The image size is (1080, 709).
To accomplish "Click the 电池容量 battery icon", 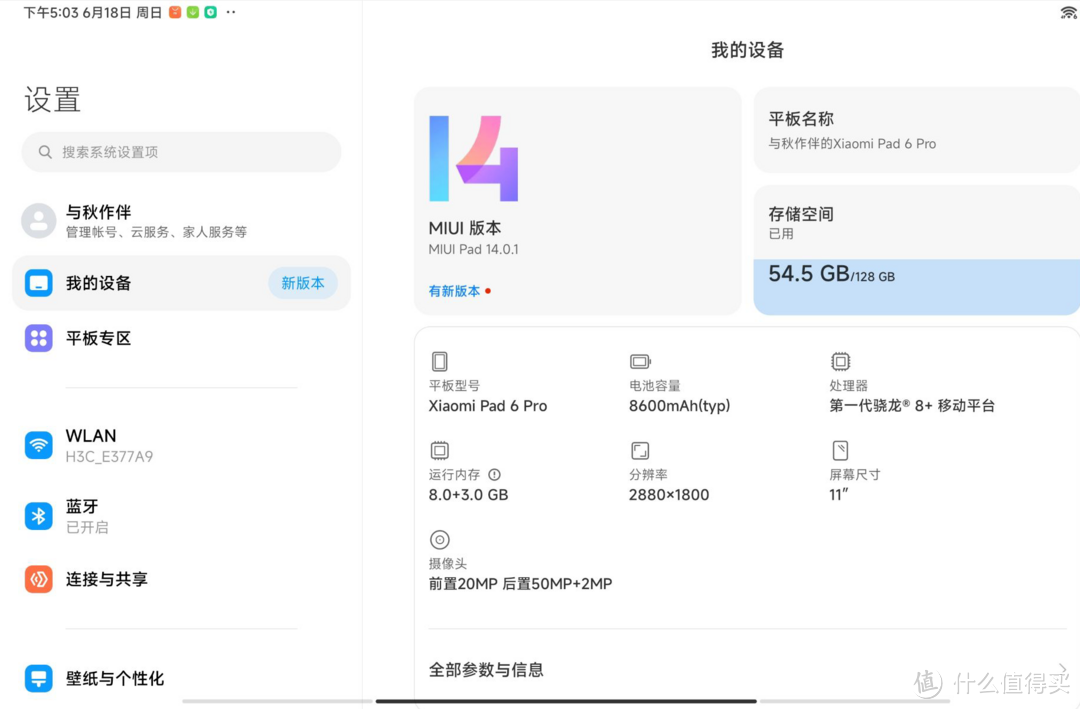I will click(640, 361).
